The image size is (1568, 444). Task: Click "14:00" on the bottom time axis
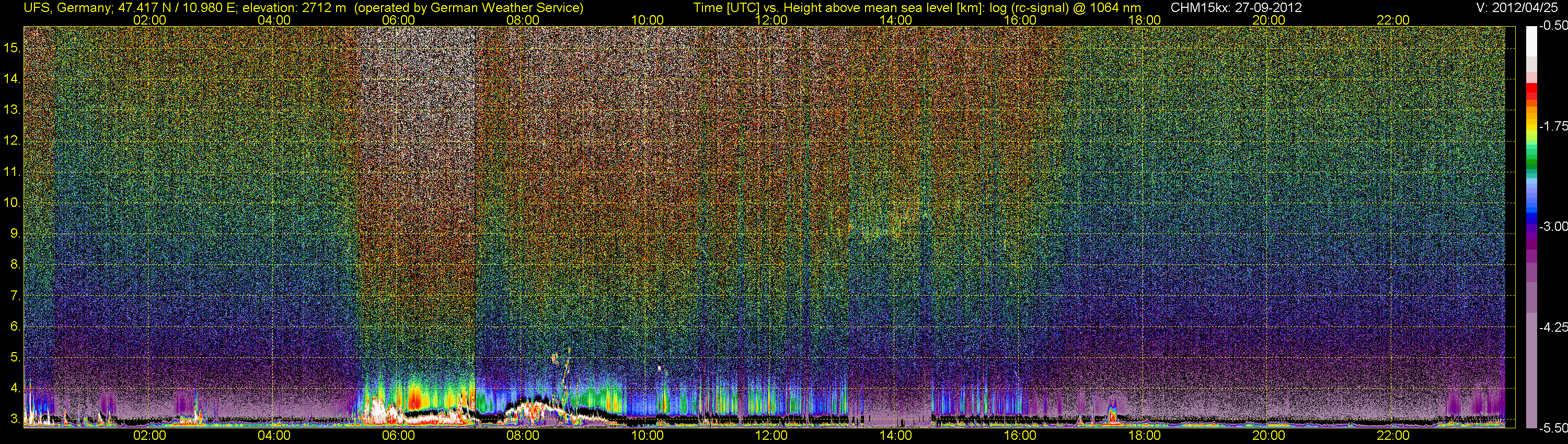click(x=896, y=436)
